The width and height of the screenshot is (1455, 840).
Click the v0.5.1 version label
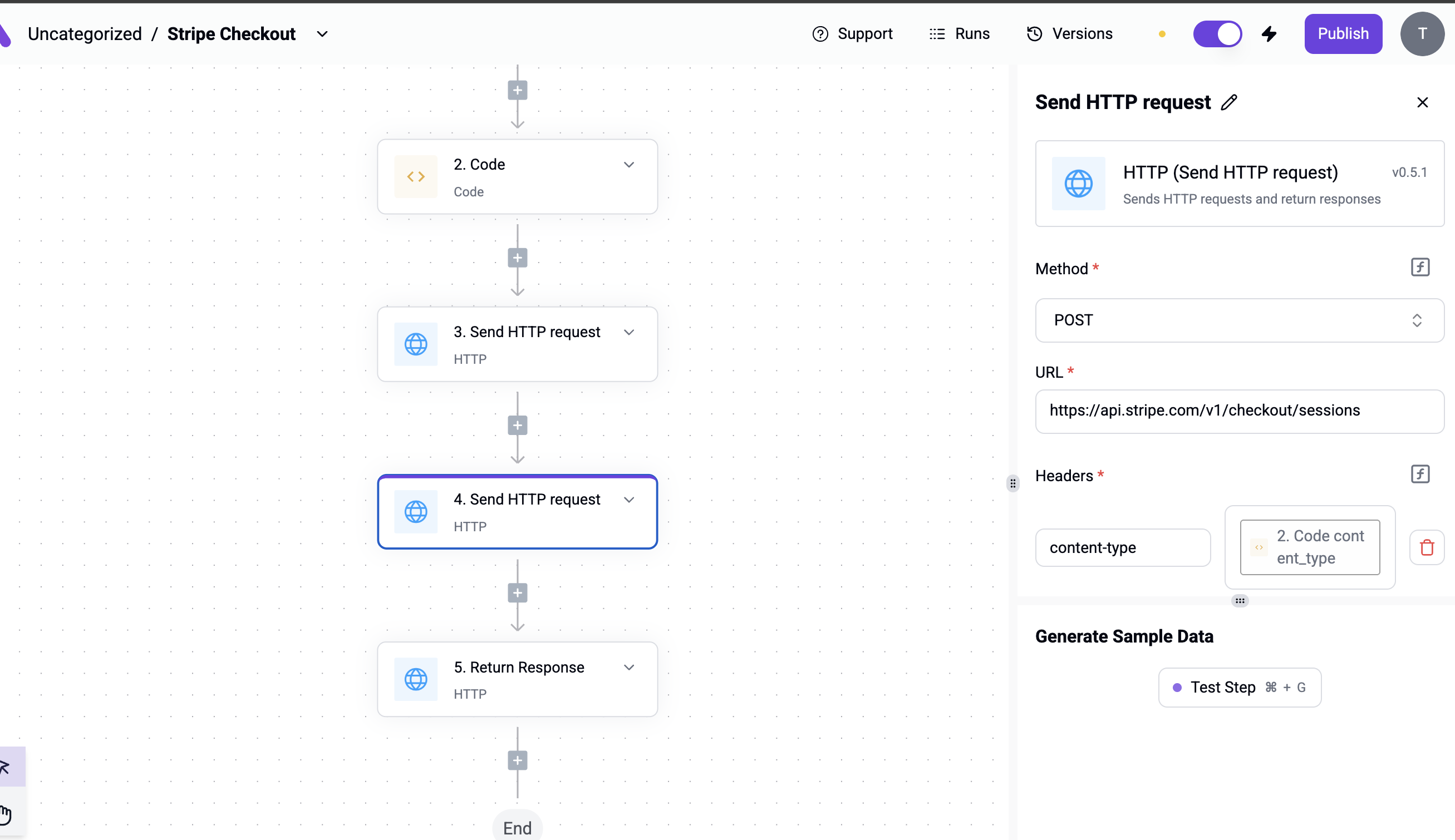(1409, 172)
